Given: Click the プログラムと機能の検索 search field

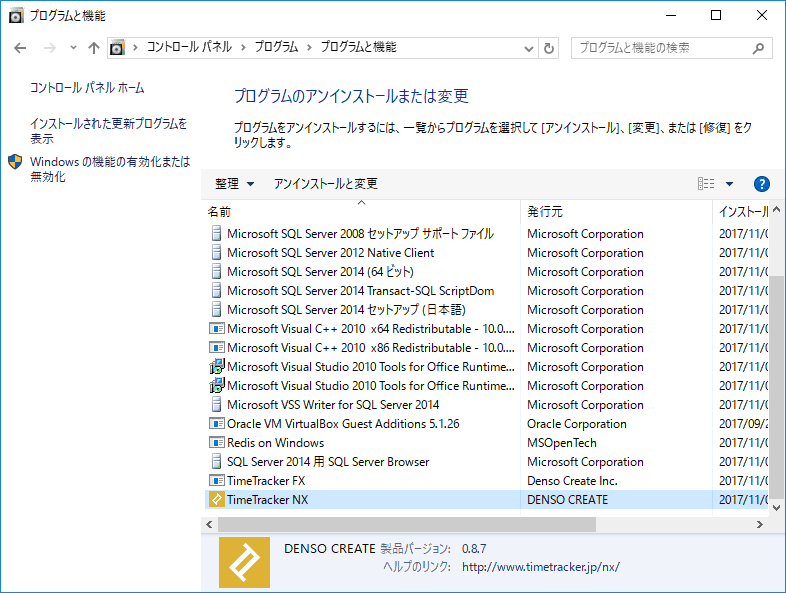Looking at the screenshot, I should 660,48.
